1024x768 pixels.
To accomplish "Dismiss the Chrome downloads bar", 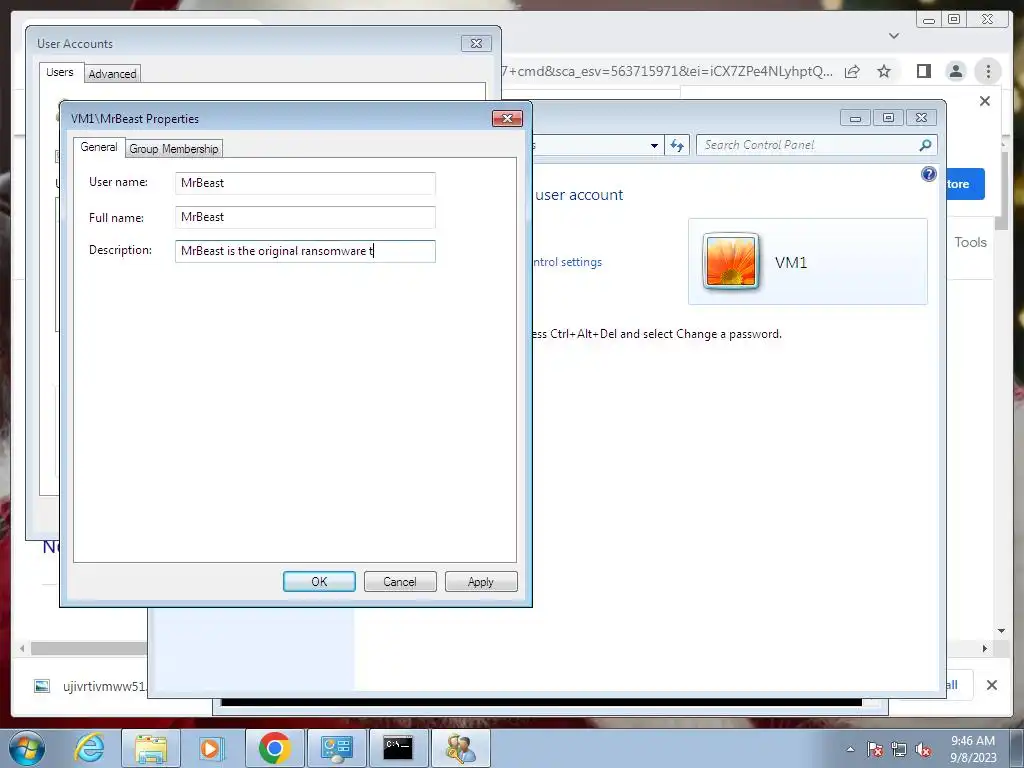I will tap(991, 685).
